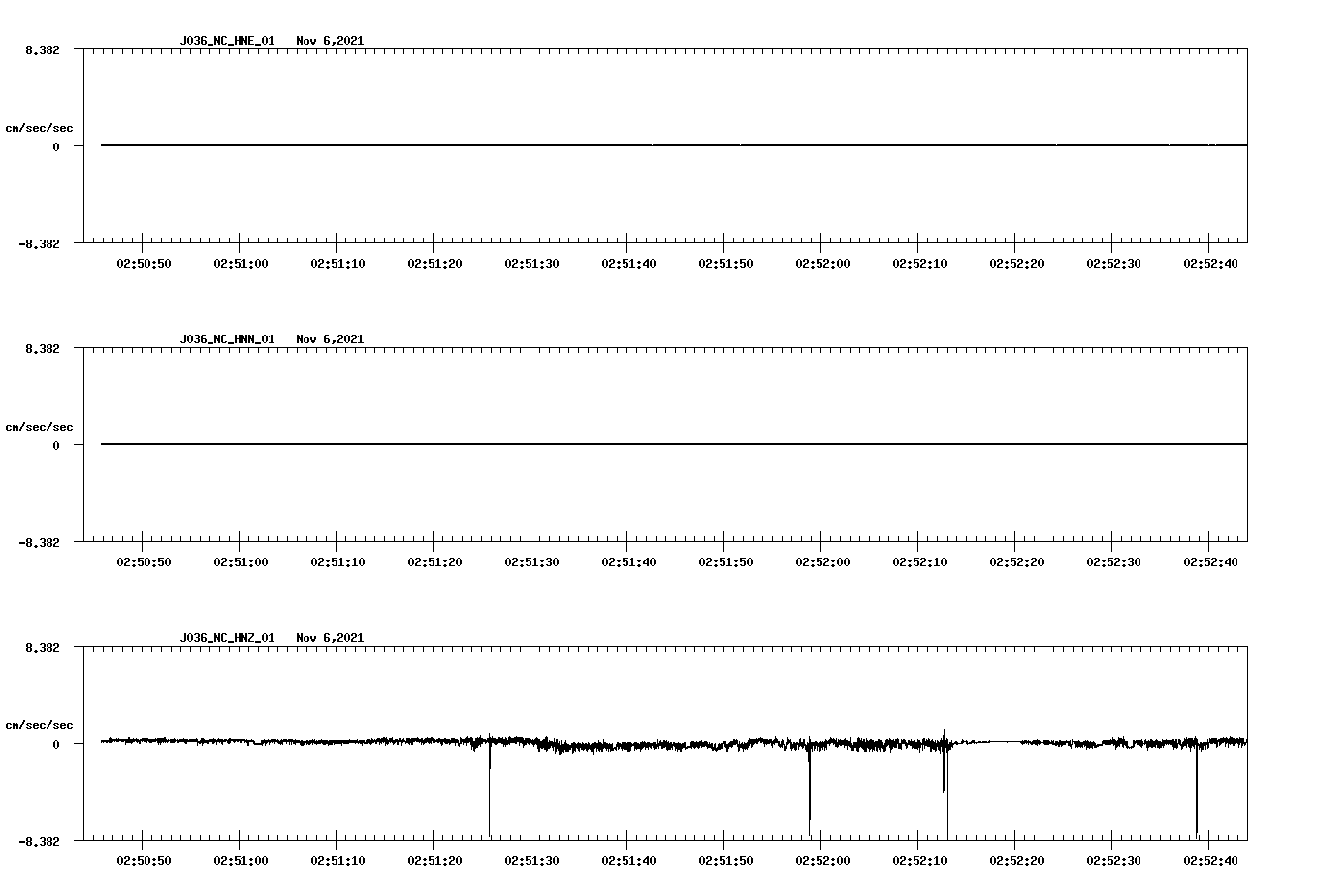Click 02:51:00 time label under HNE plot

pos(241,264)
